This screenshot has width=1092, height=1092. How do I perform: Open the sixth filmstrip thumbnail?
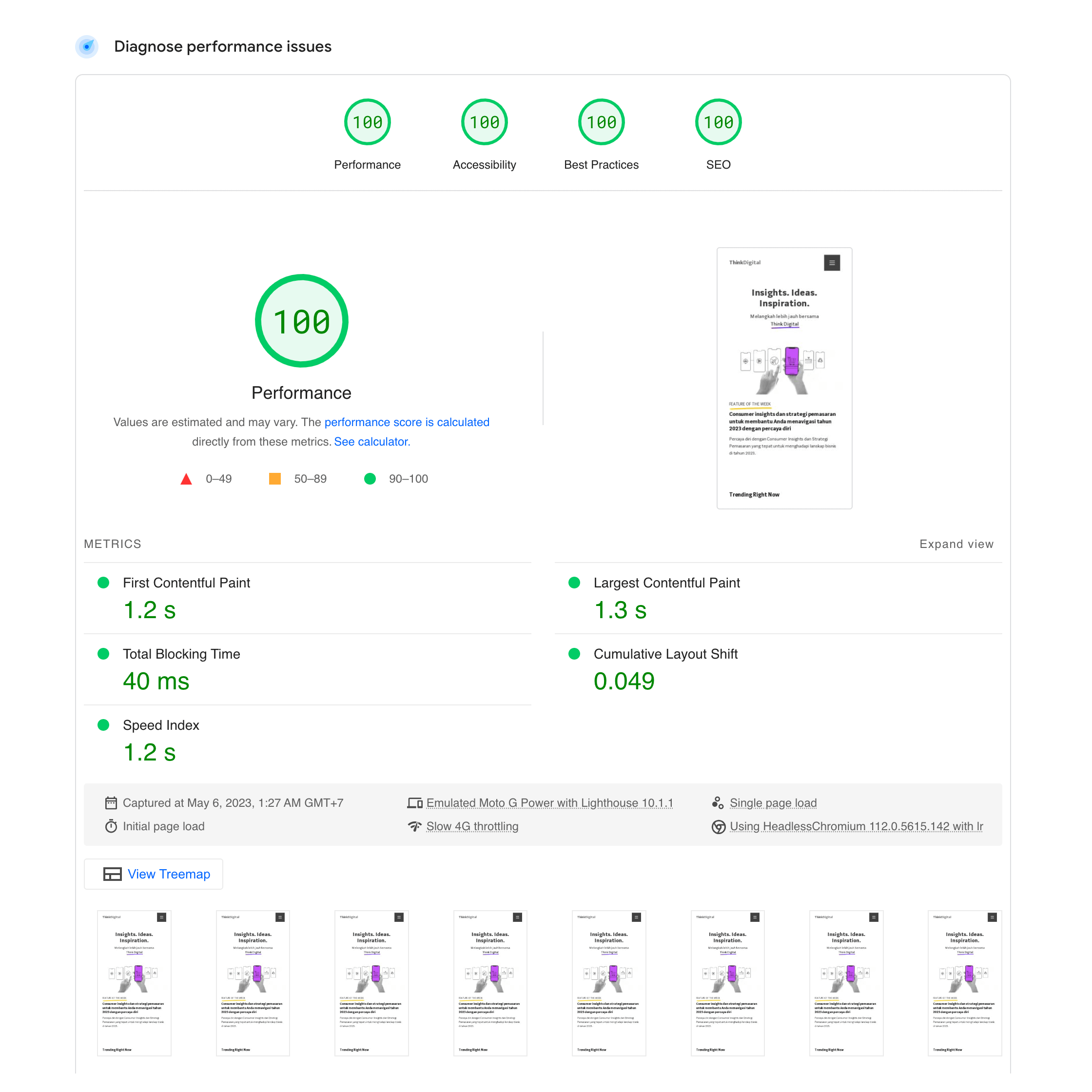[x=727, y=983]
